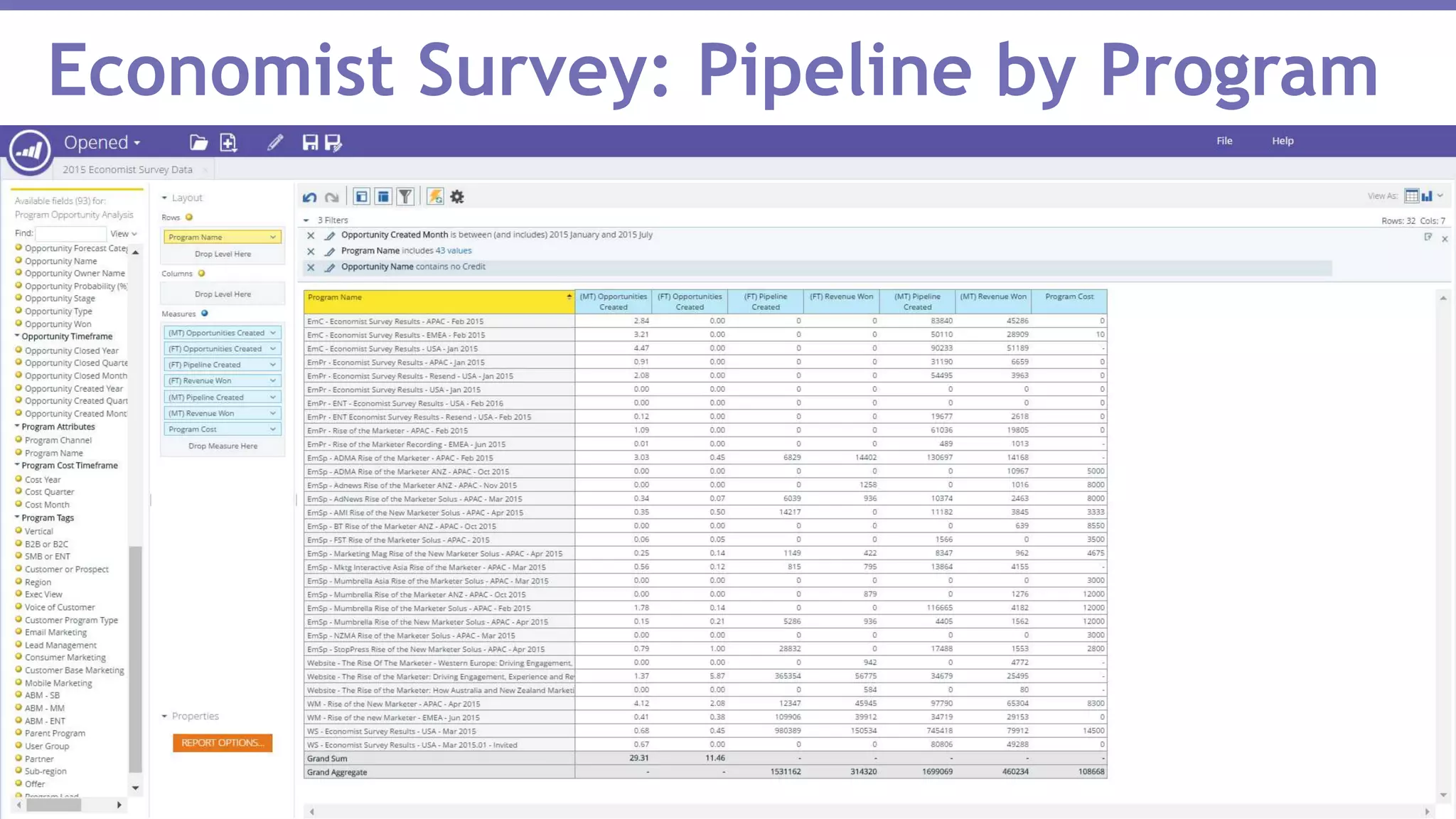
Task: Open the (MT) Revenue Won measure dropdown
Action: tap(273, 413)
